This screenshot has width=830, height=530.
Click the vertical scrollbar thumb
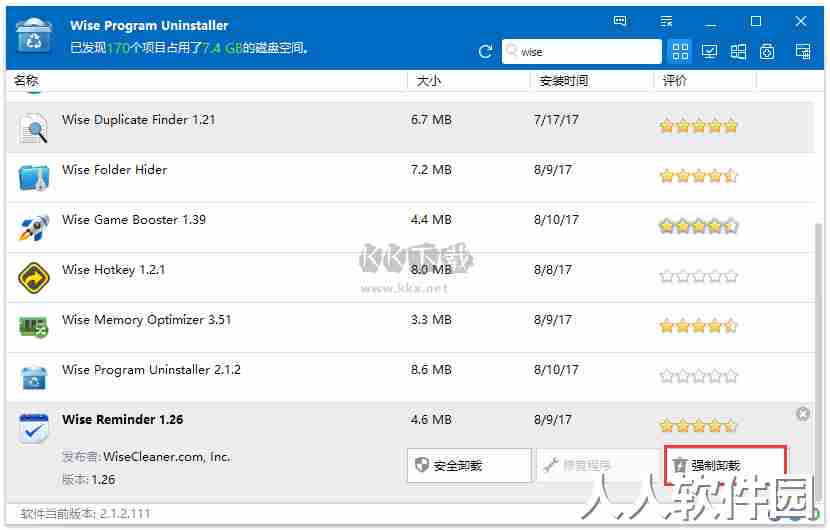818,360
